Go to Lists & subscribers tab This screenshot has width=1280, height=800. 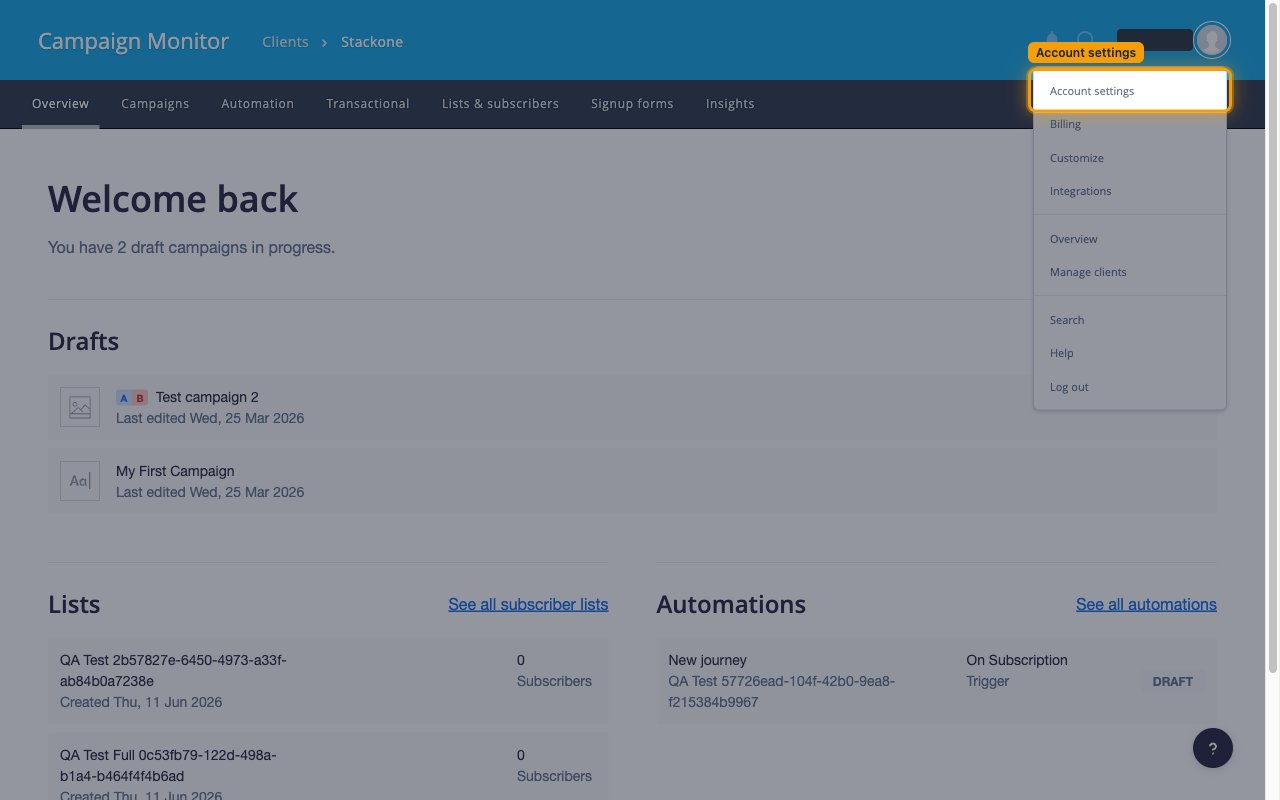coord(500,104)
